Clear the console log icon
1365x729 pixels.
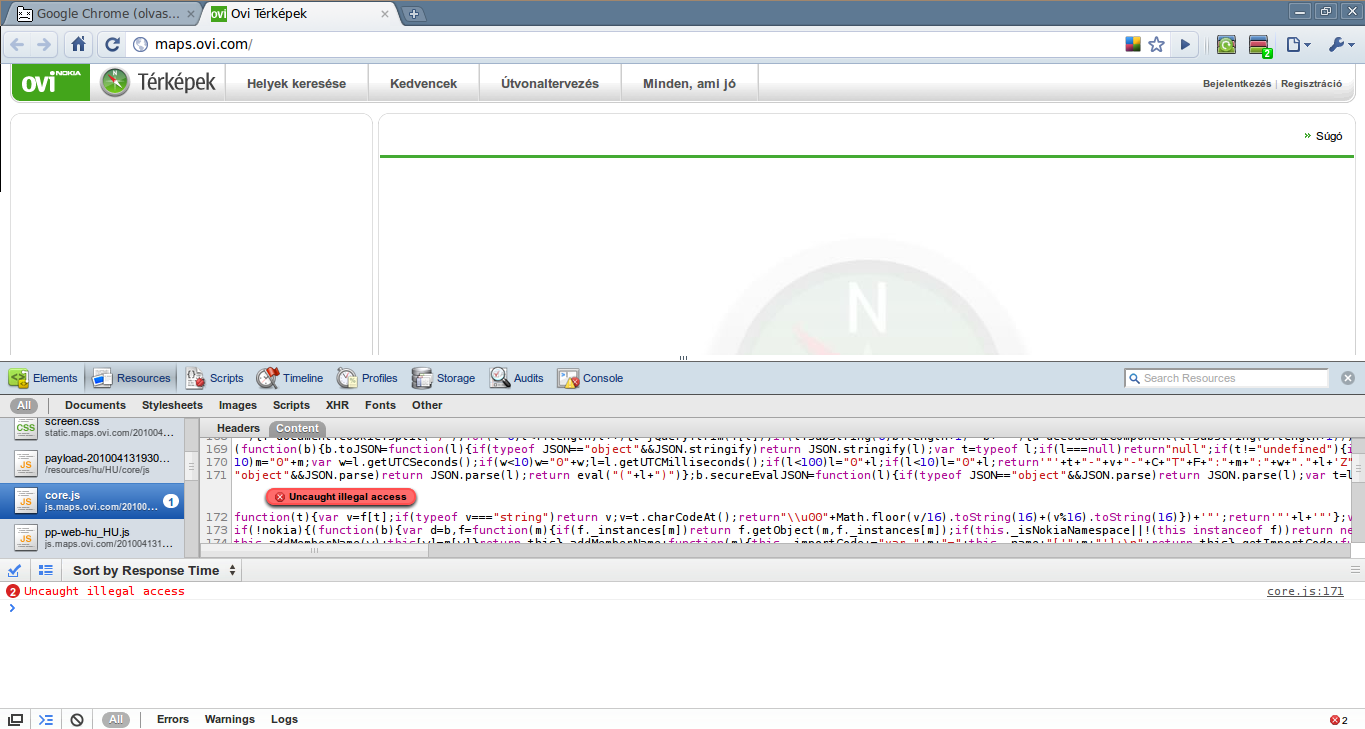click(77, 719)
